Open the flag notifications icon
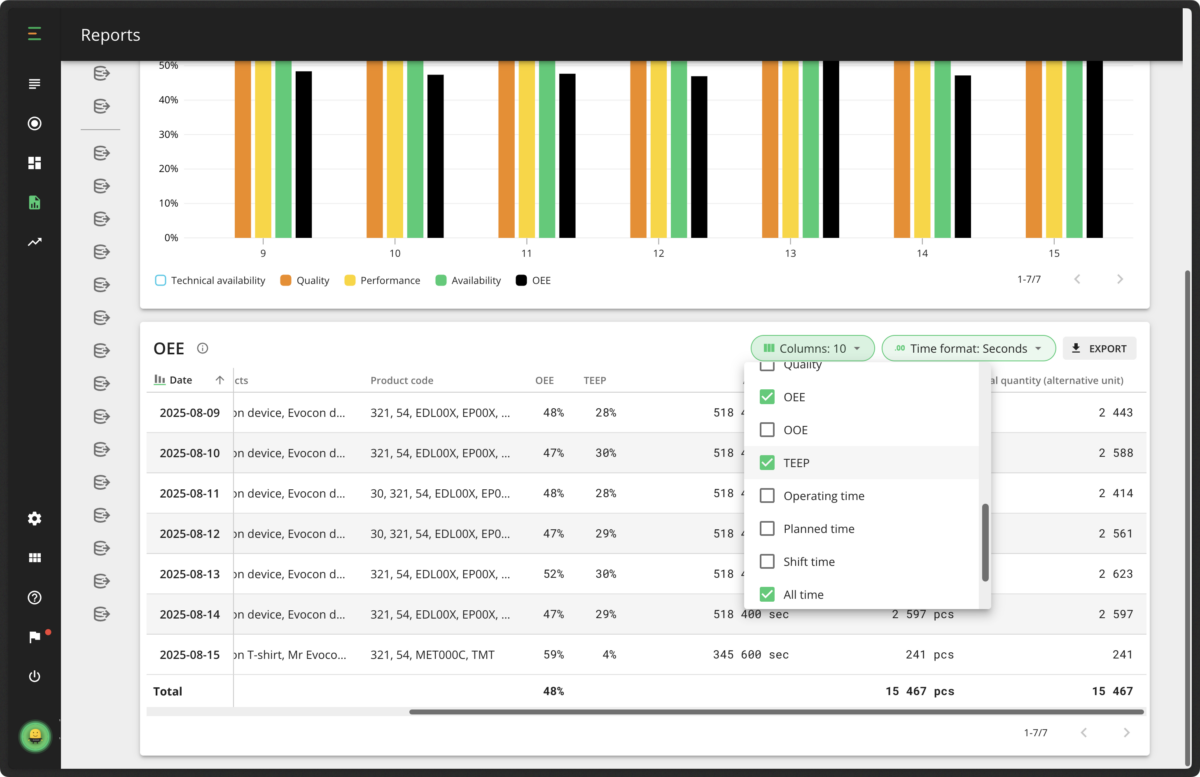 pyautogui.click(x=34, y=637)
